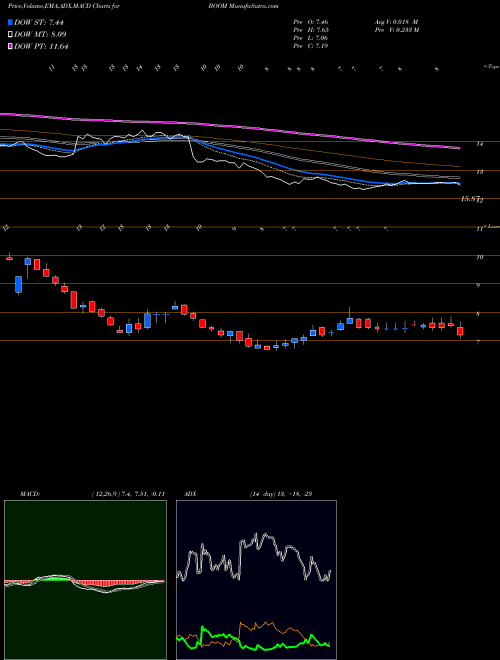Click the 'BOOM MunafaSutra.com' title text
Screen dimensions: 500x660
pyautogui.click(x=243, y=6)
